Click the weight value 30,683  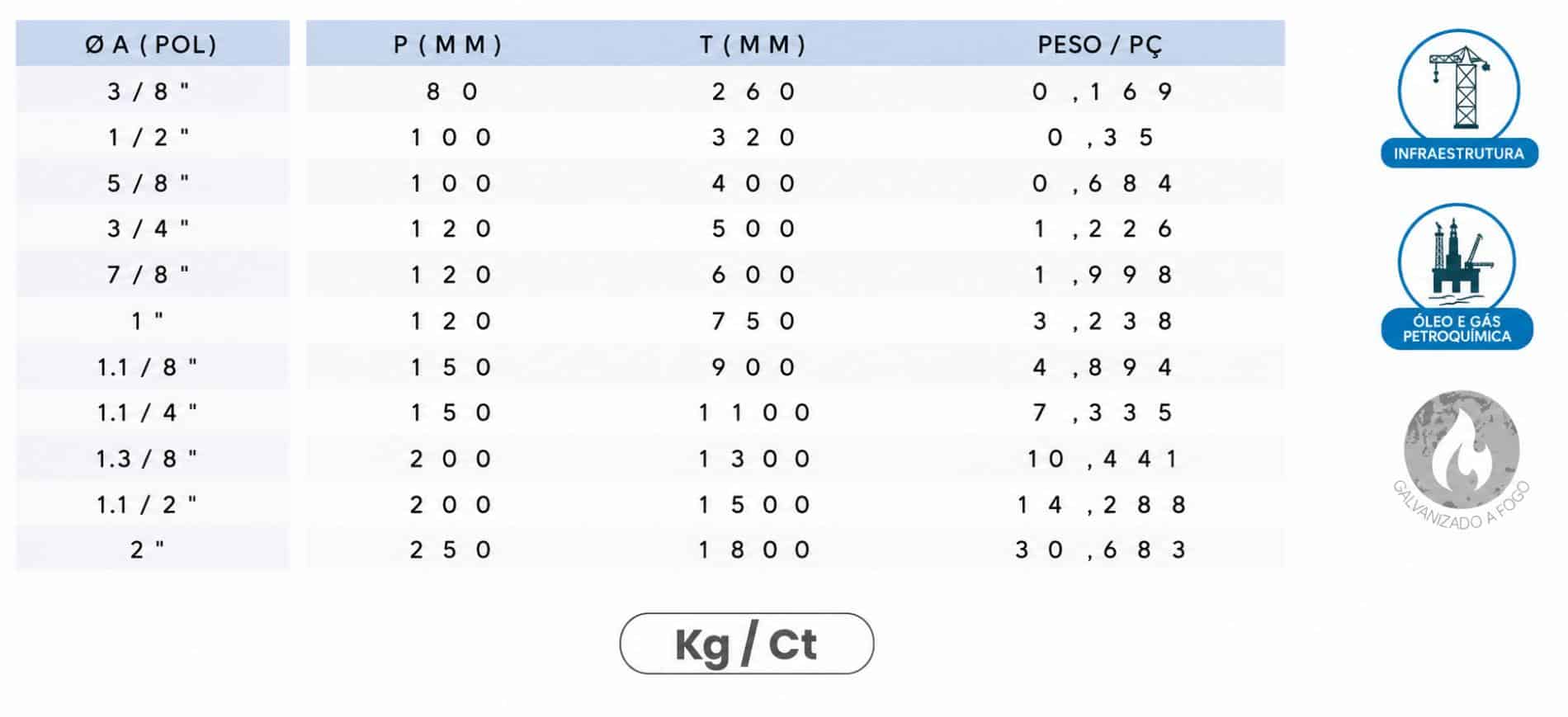click(1100, 550)
